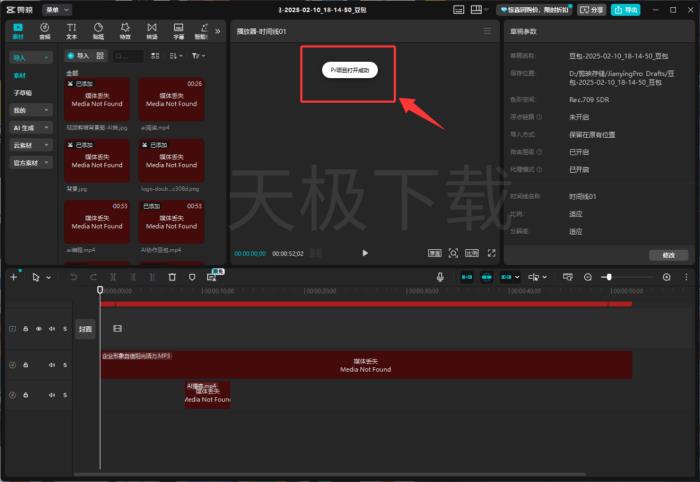This screenshot has height=482, width=700.
Task: Click the microphone record icon
Action: [440, 276]
